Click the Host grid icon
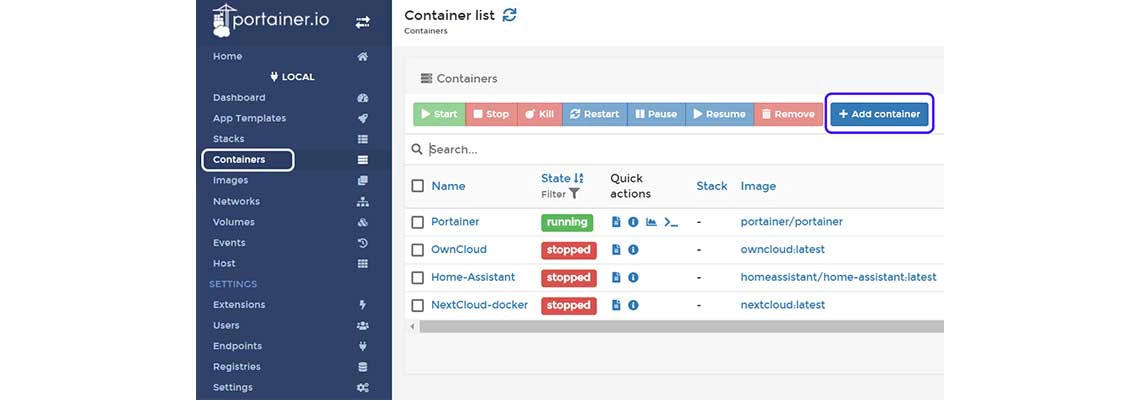1140x401 pixels. [x=363, y=264]
